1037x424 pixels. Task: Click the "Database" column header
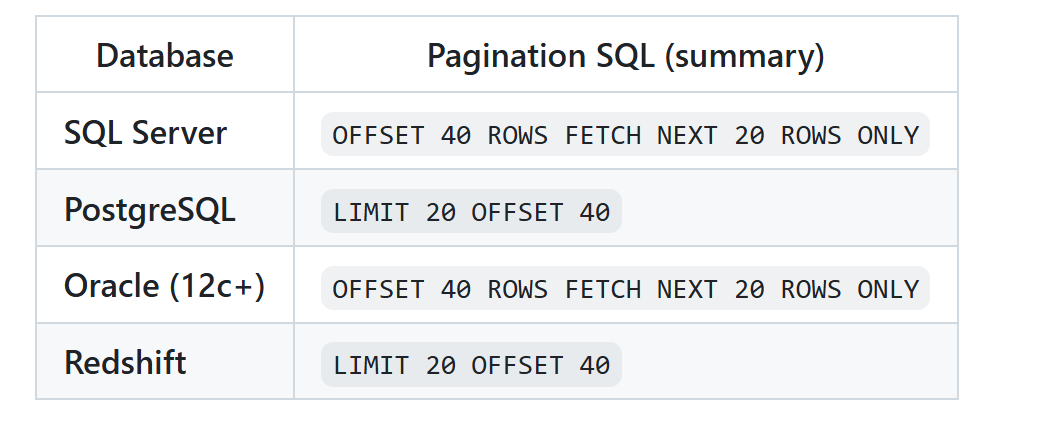point(164,56)
